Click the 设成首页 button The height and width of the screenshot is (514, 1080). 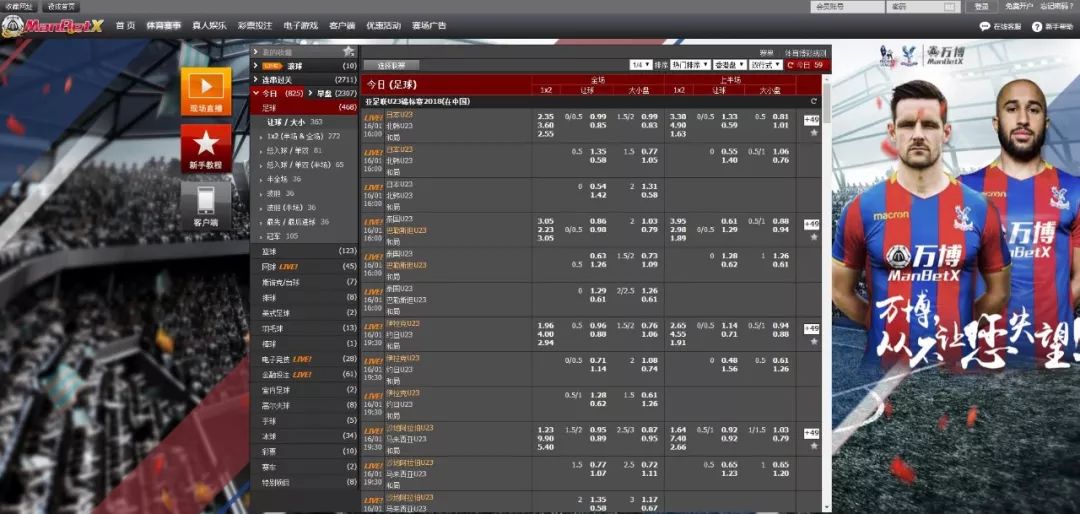(x=61, y=7)
